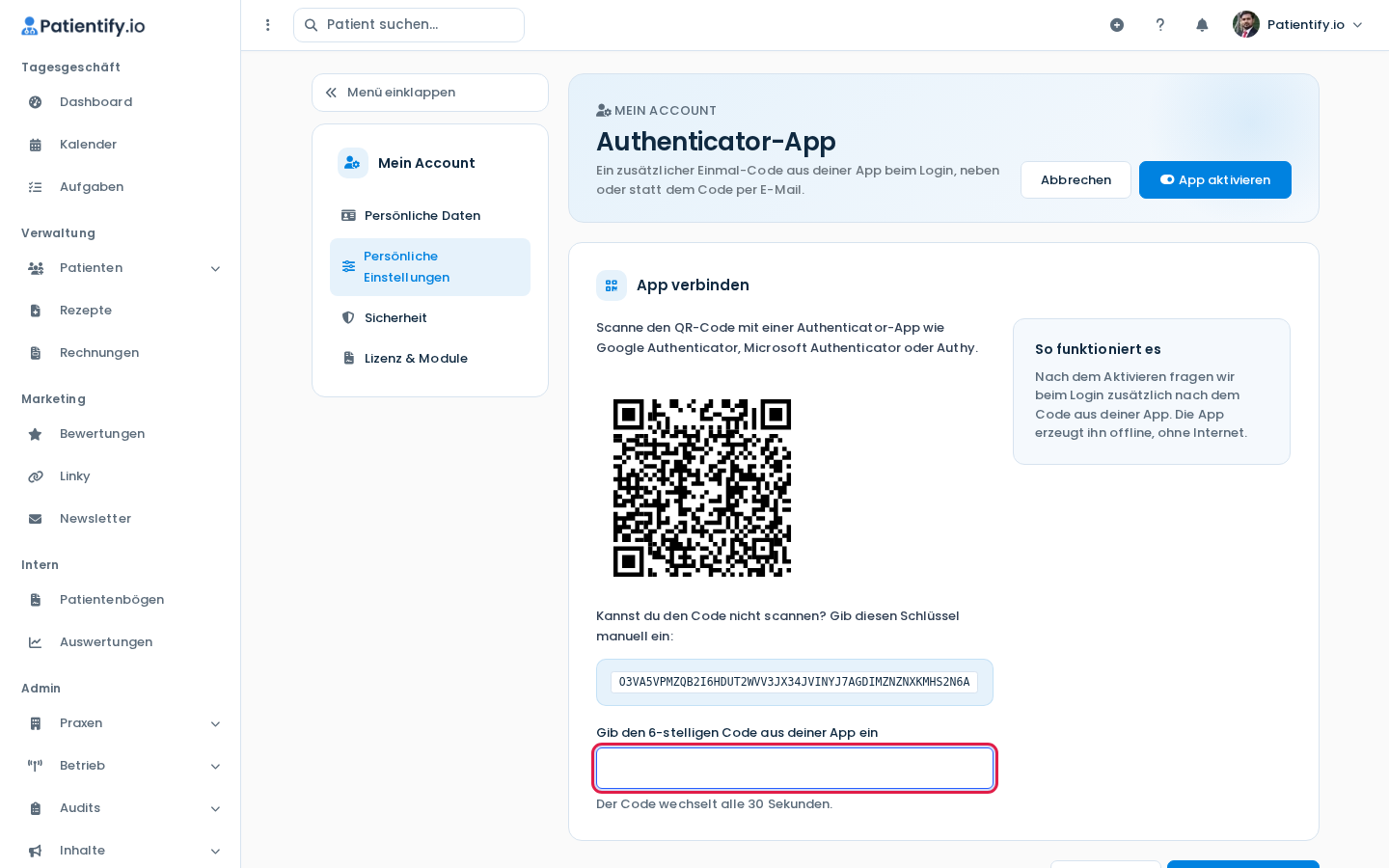This screenshot has width=1389, height=868.
Task: Click the Rechnungen invoice icon
Action: (36, 353)
